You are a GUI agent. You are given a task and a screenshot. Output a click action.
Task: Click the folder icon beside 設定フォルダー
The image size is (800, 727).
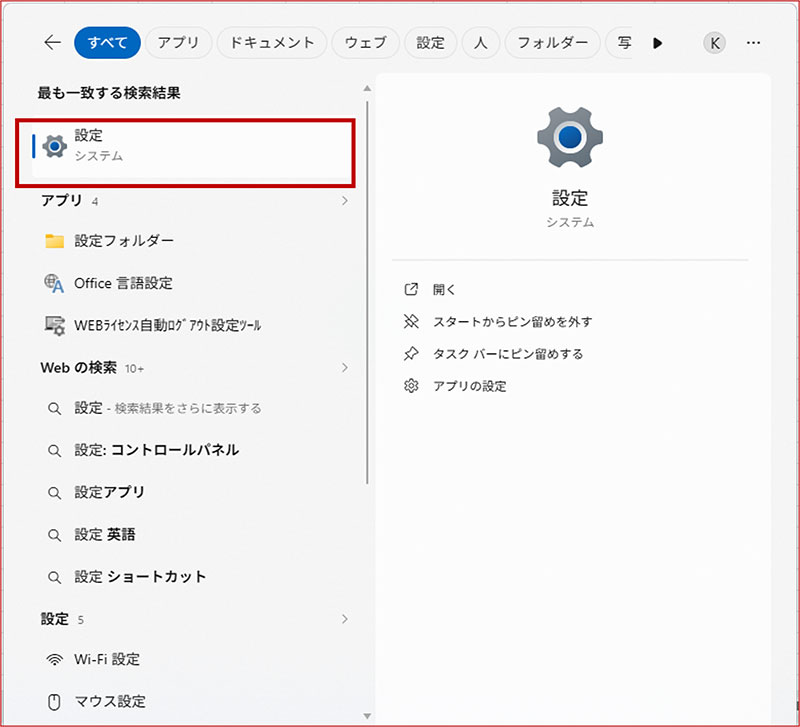(55, 240)
